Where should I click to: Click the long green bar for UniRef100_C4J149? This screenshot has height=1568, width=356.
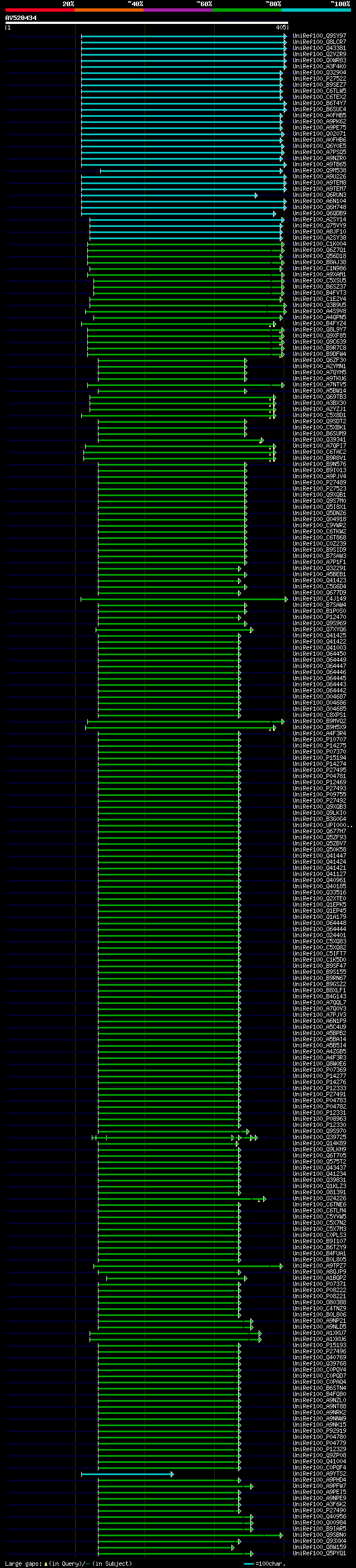184,599
